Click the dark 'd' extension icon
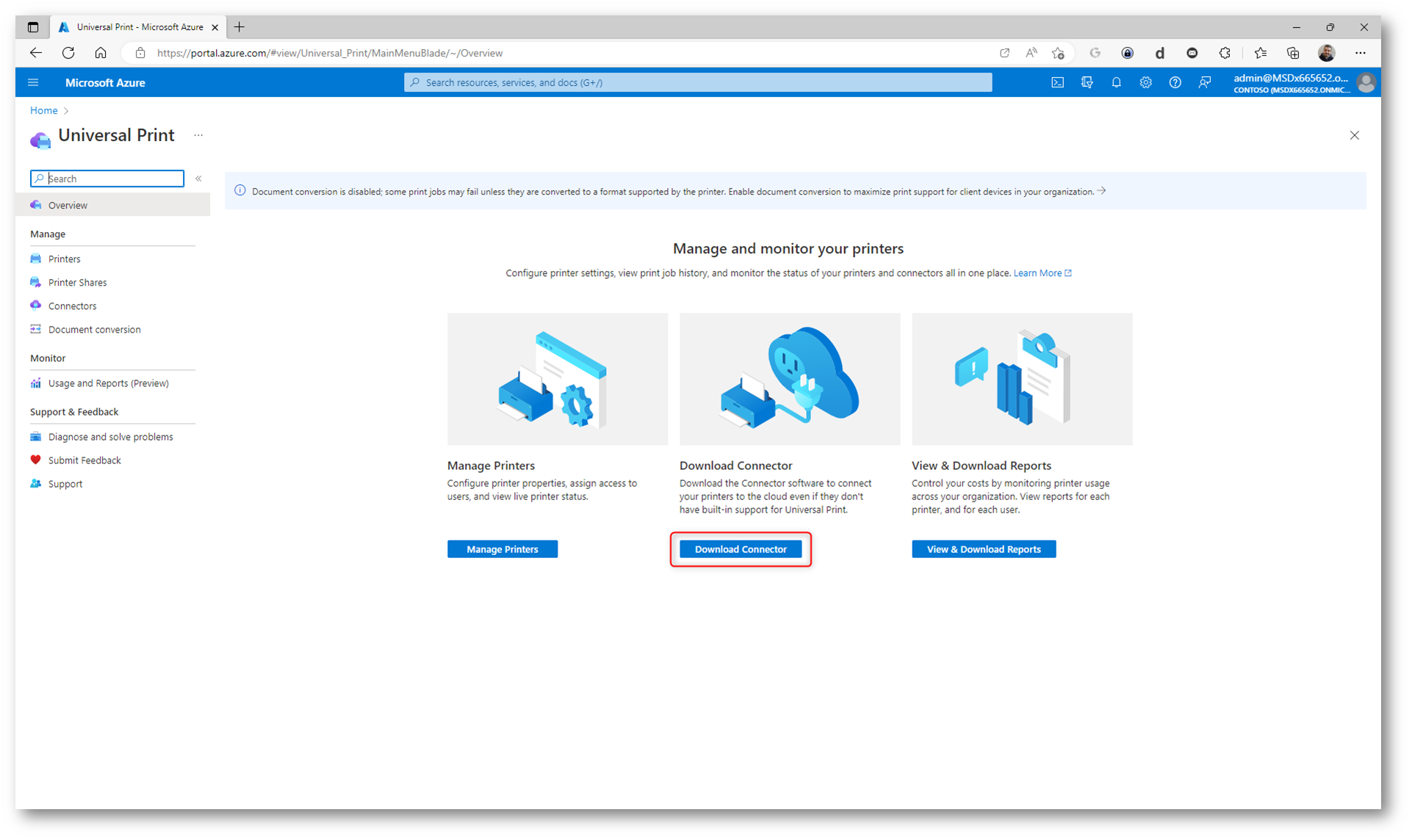The width and height of the screenshot is (1412, 840). [1159, 53]
